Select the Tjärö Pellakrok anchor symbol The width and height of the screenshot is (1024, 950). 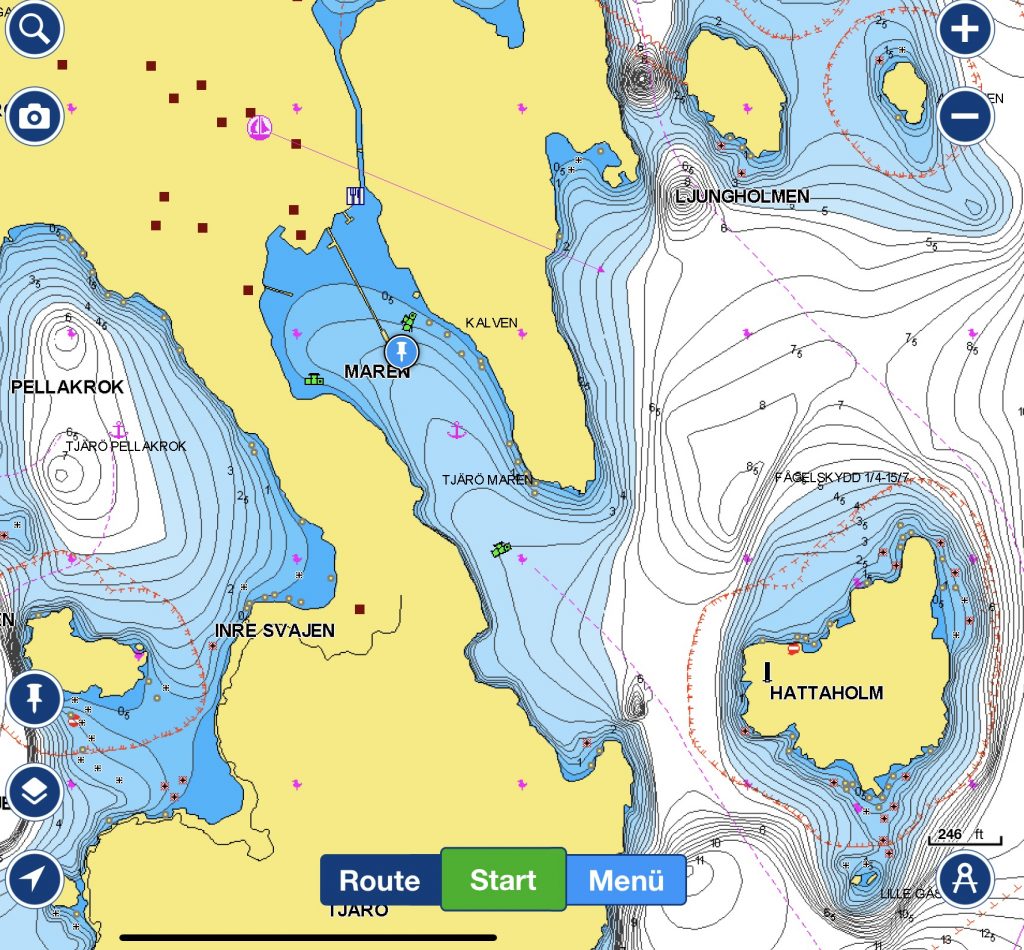point(118,430)
